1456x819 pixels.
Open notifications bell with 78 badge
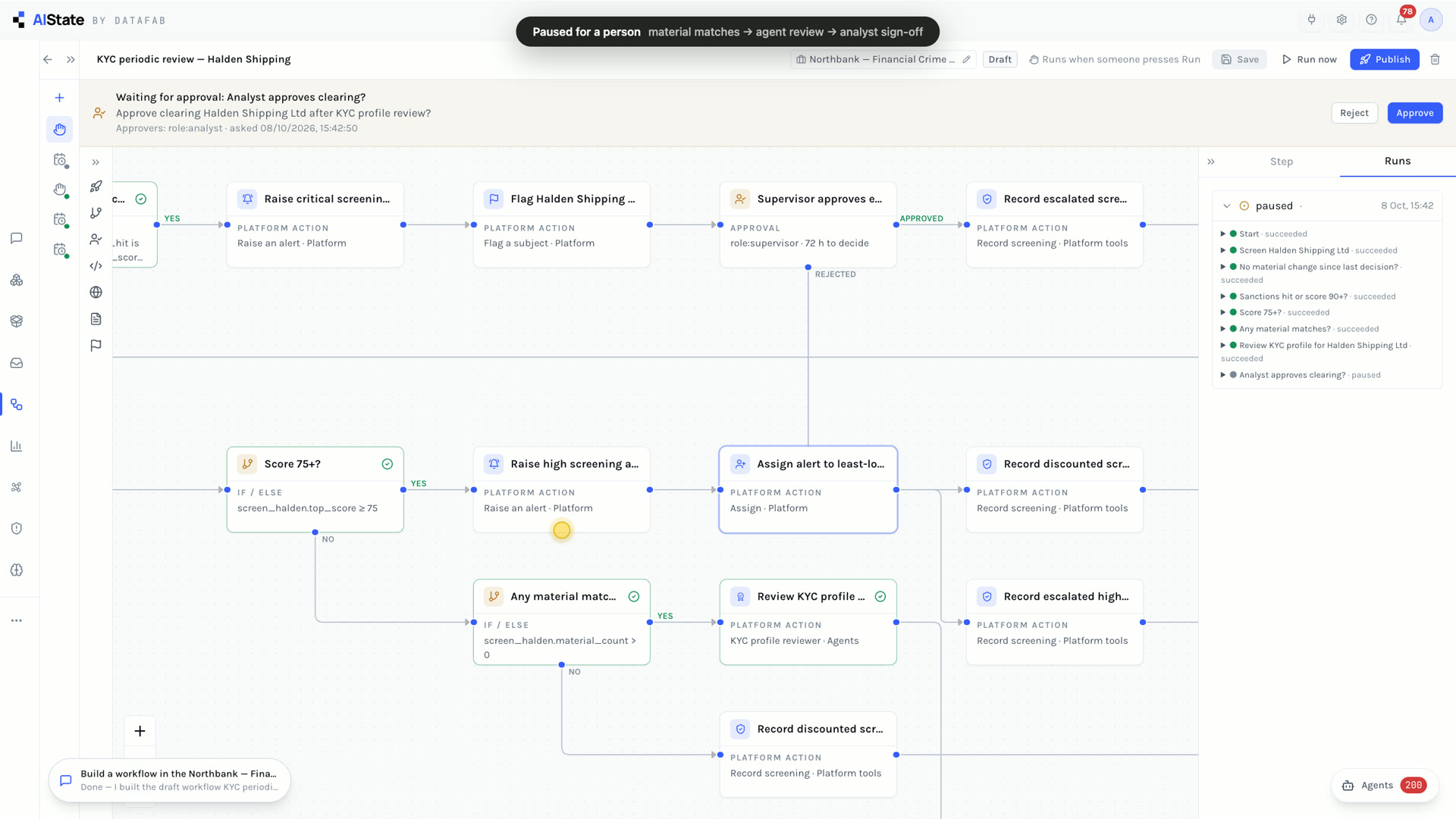[1401, 20]
